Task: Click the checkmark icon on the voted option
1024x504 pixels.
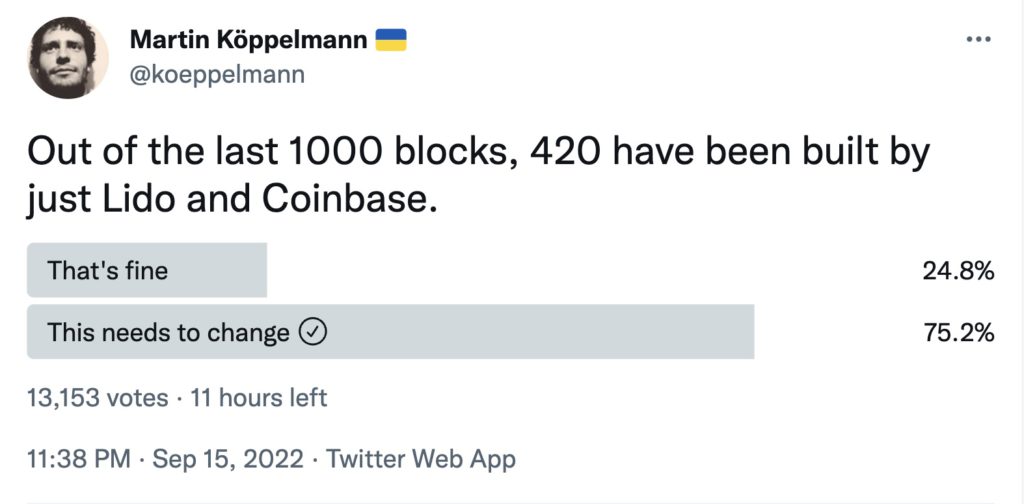Action: pos(313,333)
